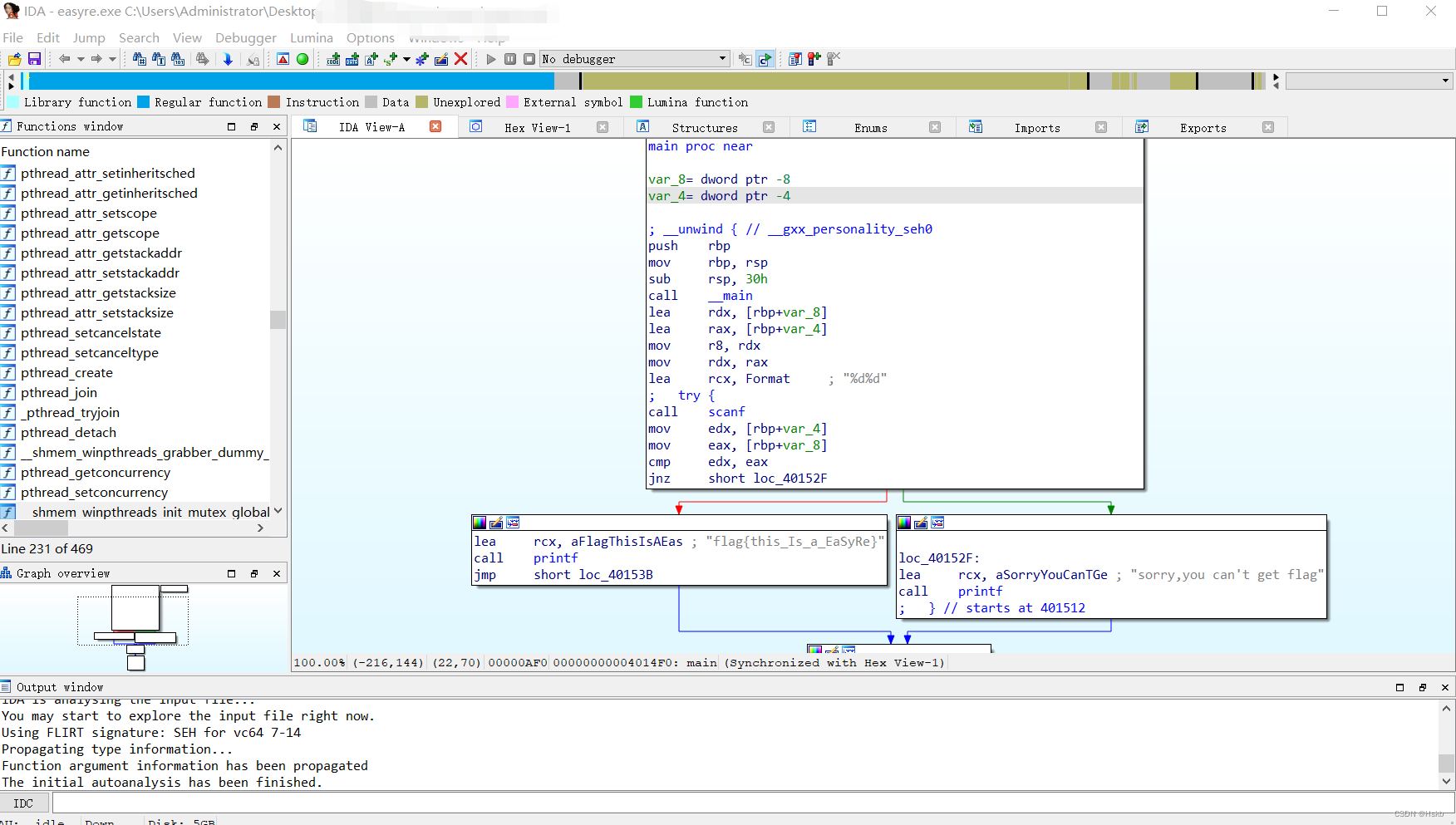
Task: Open the Jump menu
Action: pos(89,38)
